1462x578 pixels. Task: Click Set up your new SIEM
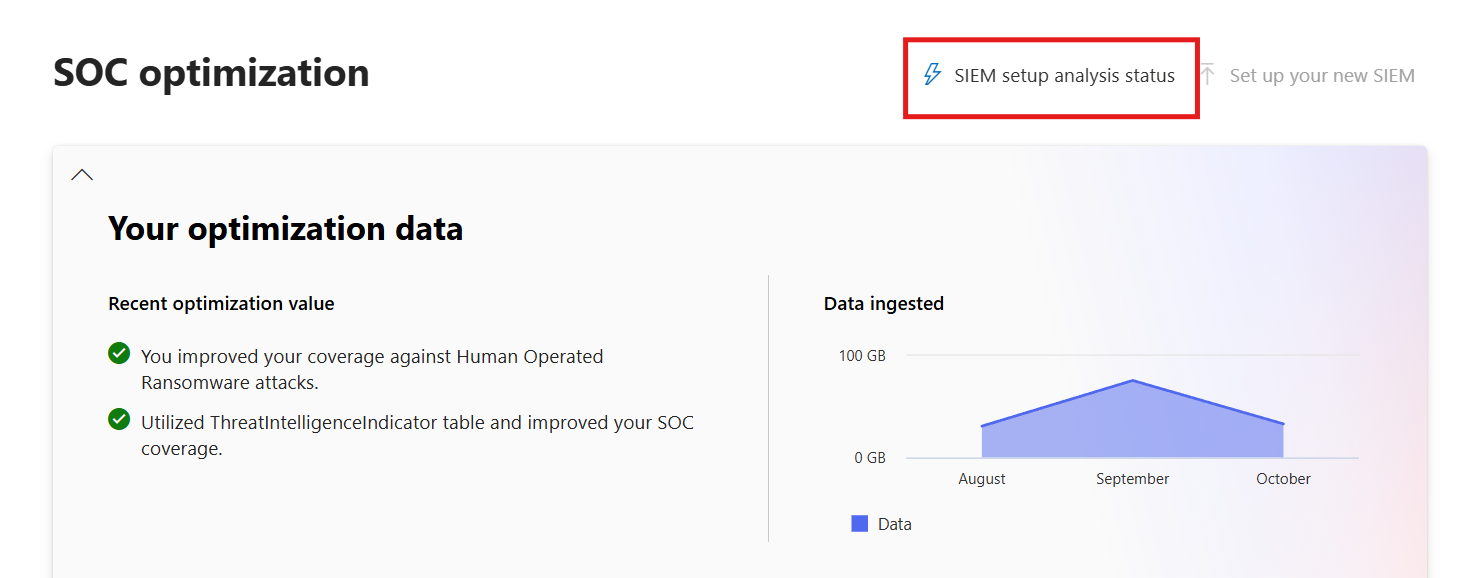[x=1321, y=74]
